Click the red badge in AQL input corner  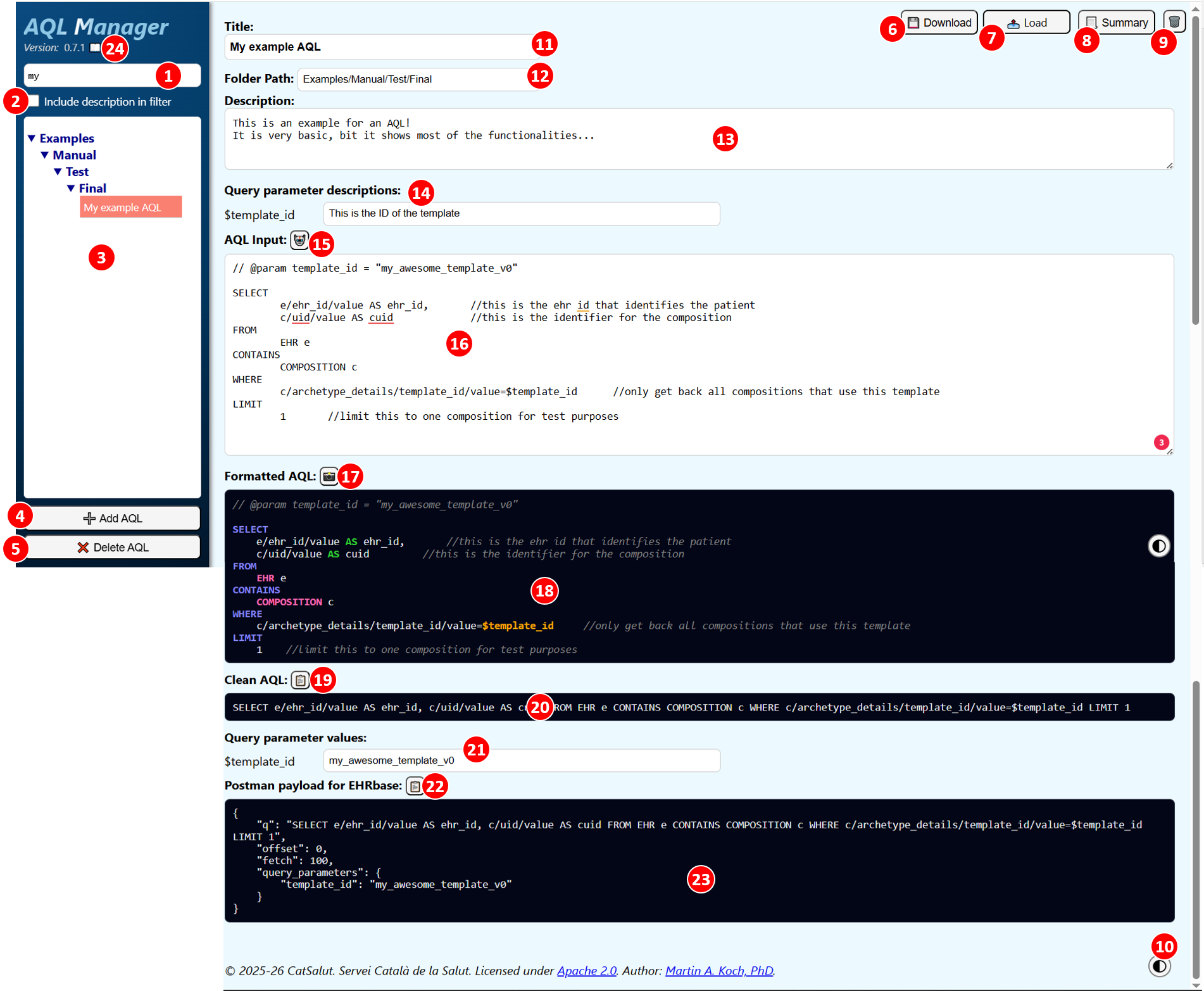click(x=1161, y=442)
